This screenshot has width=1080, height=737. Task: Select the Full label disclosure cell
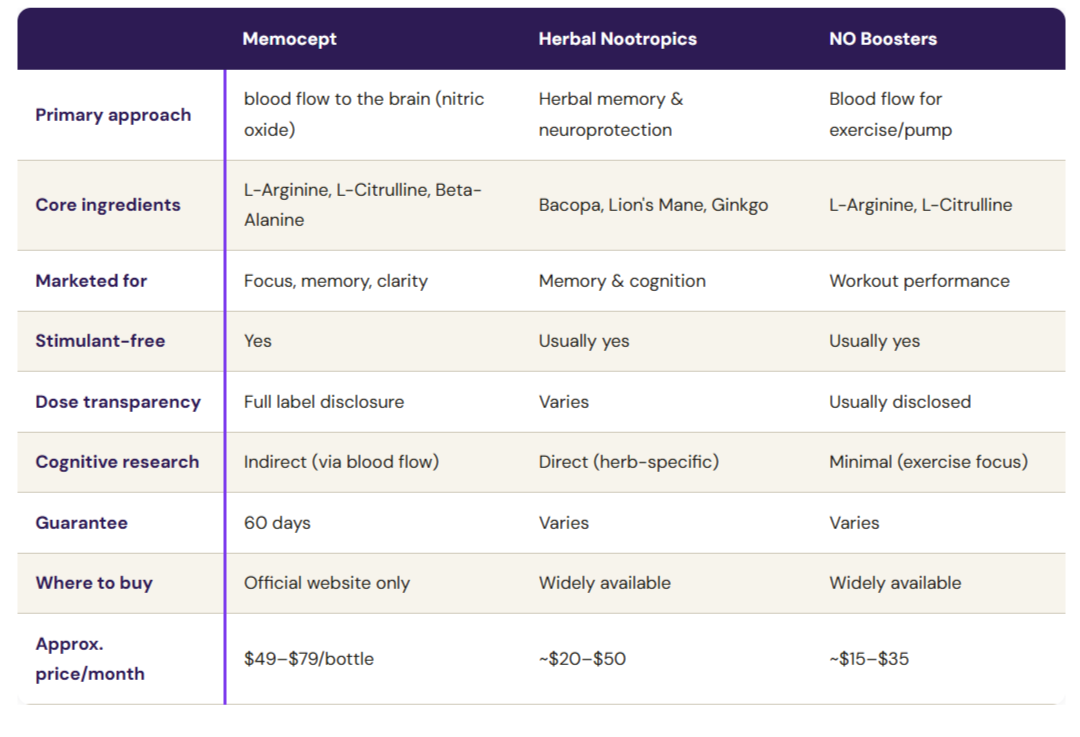(324, 402)
